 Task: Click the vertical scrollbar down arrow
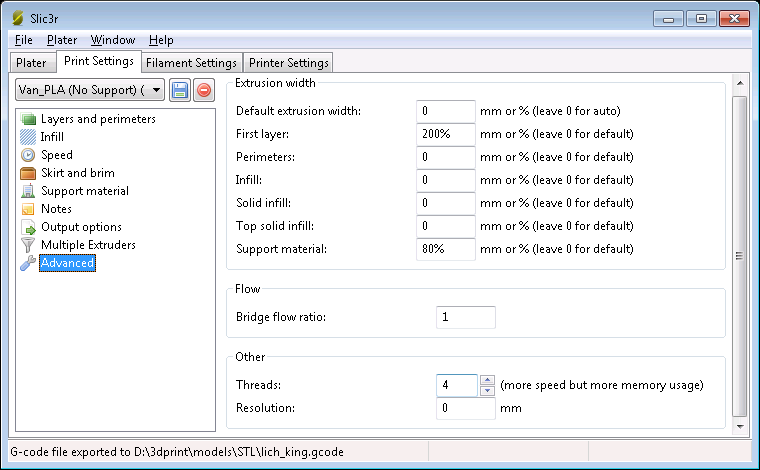tap(740, 426)
